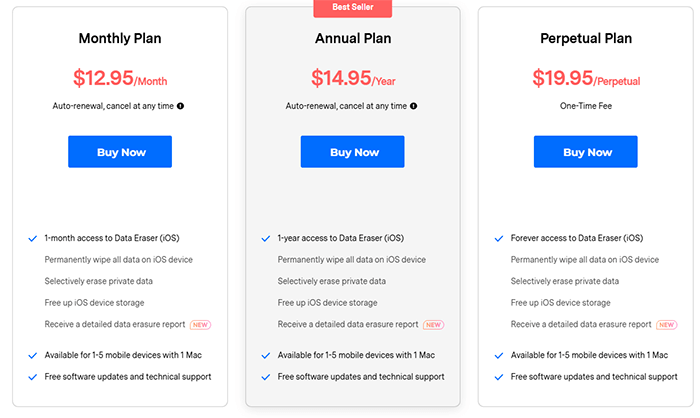This screenshot has height=418, width=700.
Task: Click the checkmark beside Forever access to Data Eraser
Action: [x=499, y=238]
